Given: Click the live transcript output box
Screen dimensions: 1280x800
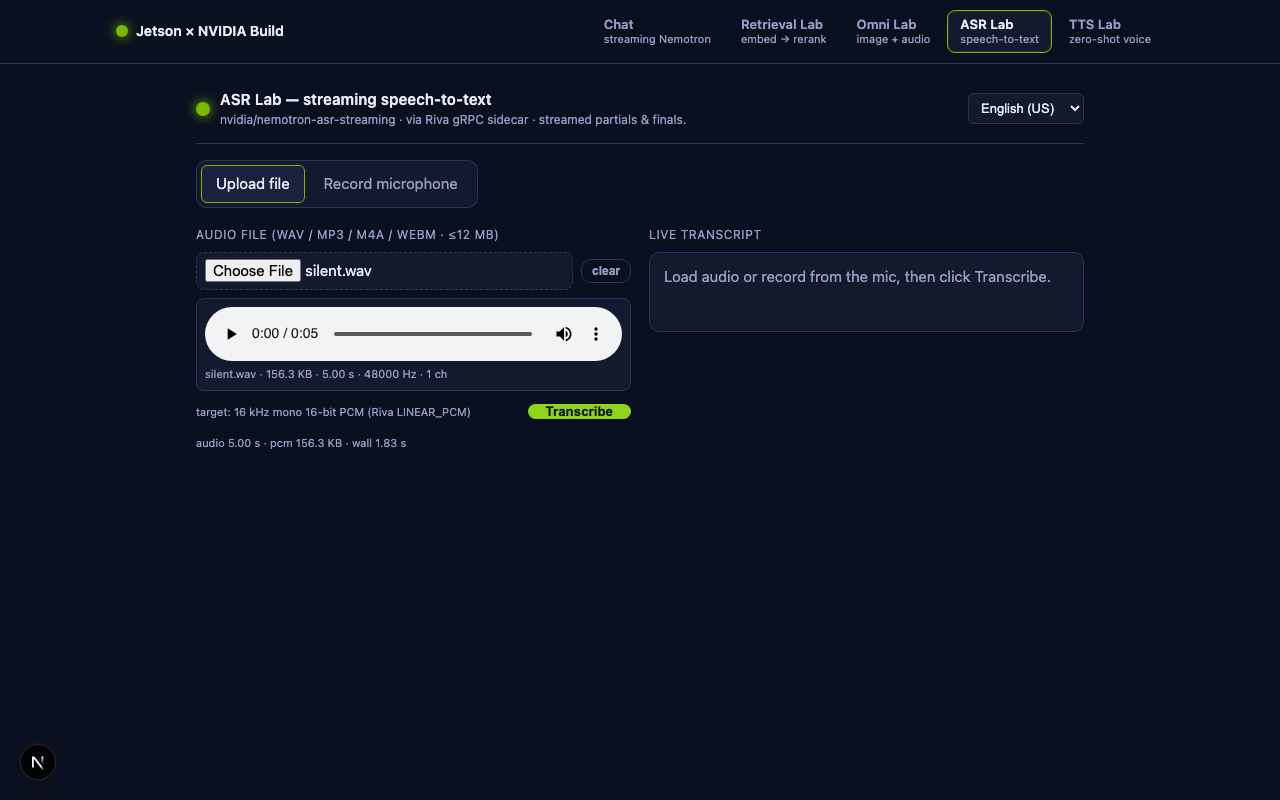Looking at the screenshot, I should click(x=866, y=292).
